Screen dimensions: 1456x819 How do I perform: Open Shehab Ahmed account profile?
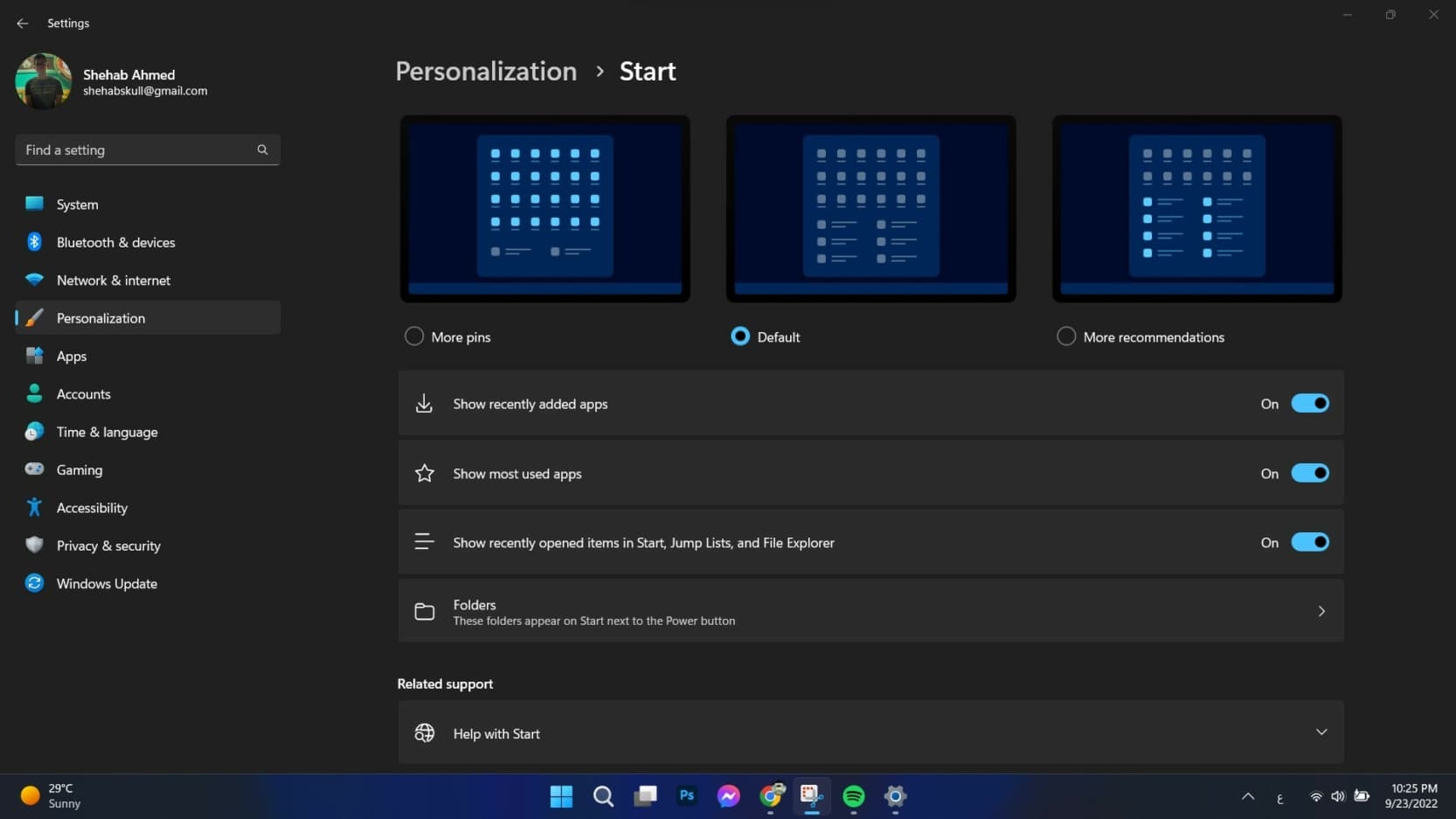(x=112, y=81)
